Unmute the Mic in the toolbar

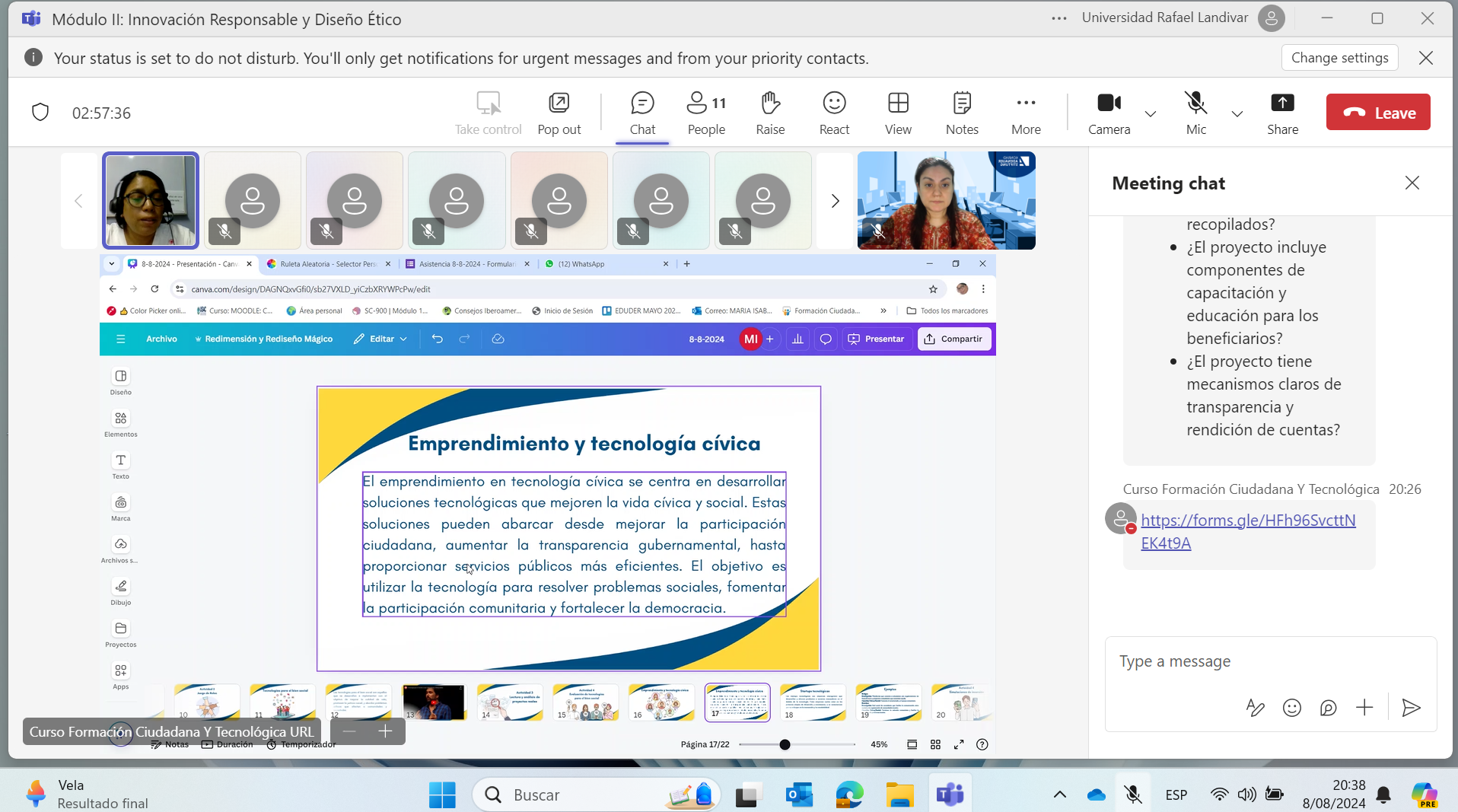(x=1195, y=113)
